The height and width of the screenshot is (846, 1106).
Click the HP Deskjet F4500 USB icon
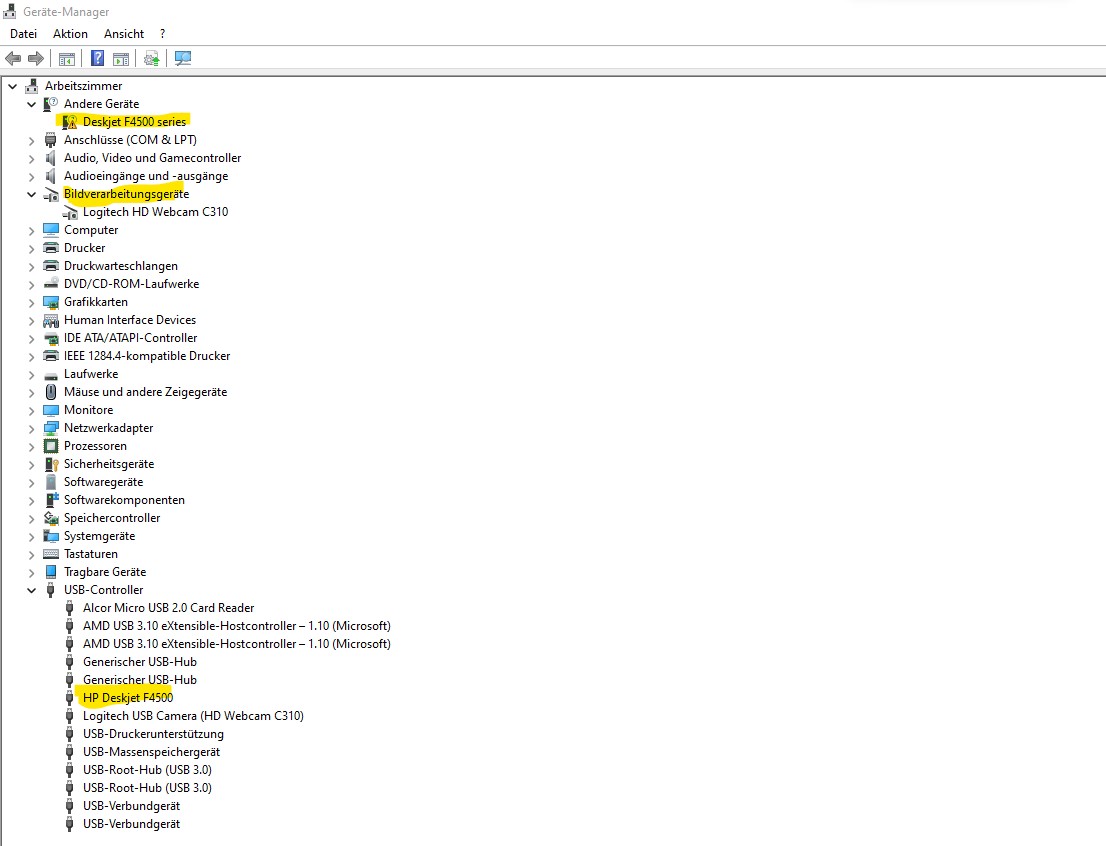coord(69,698)
